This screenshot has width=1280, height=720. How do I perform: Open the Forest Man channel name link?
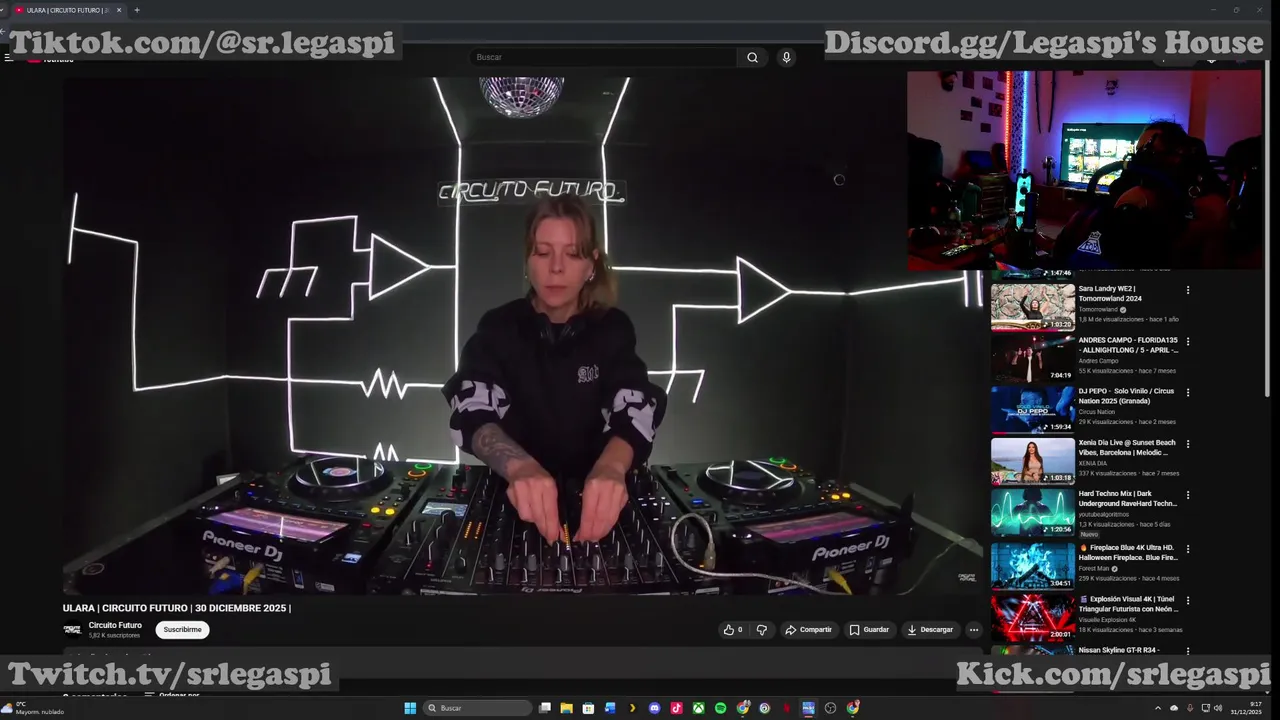pyautogui.click(x=1094, y=569)
